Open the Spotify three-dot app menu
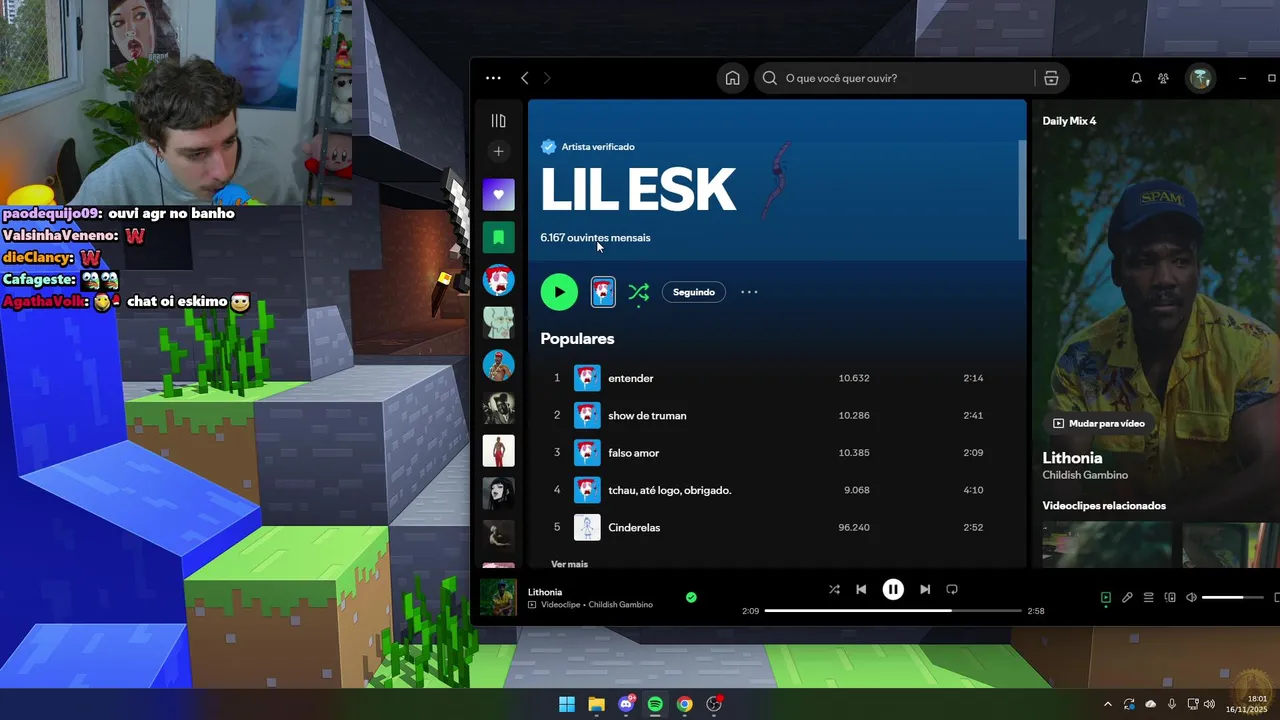Viewport: 1280px width, 720px height. point(493,78)
